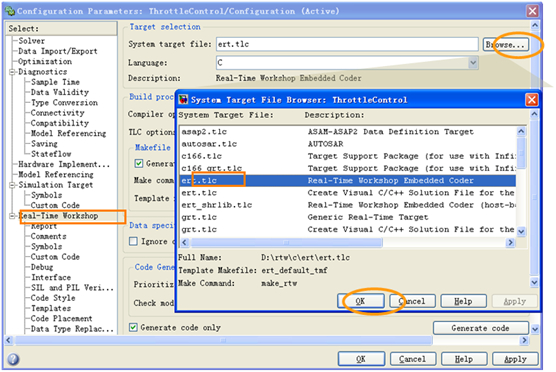556x372 pixels.
Task: Select Model Referencing under Diagnostics
Action: [68, 133]
